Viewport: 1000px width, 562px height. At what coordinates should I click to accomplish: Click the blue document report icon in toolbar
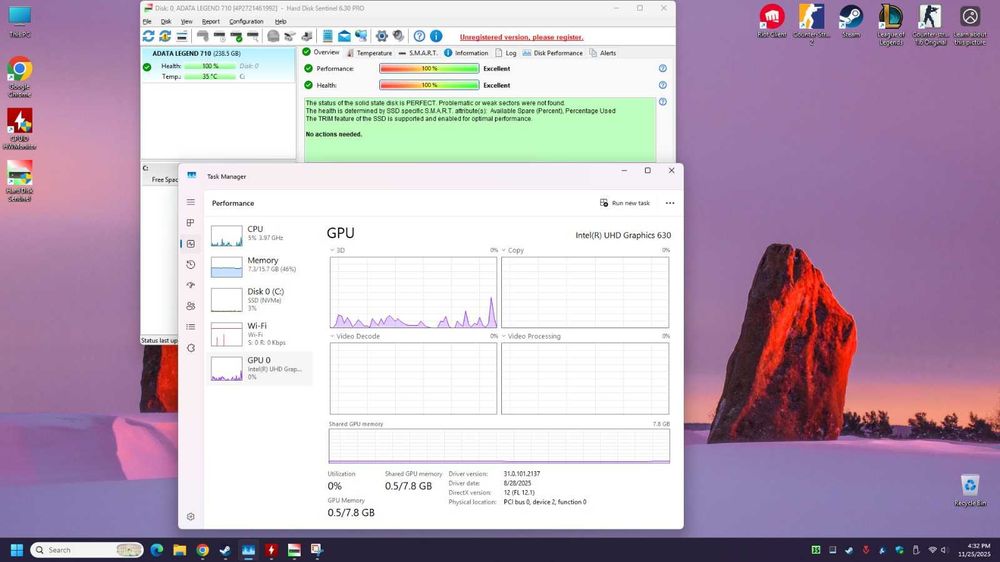tap(327, 36)
